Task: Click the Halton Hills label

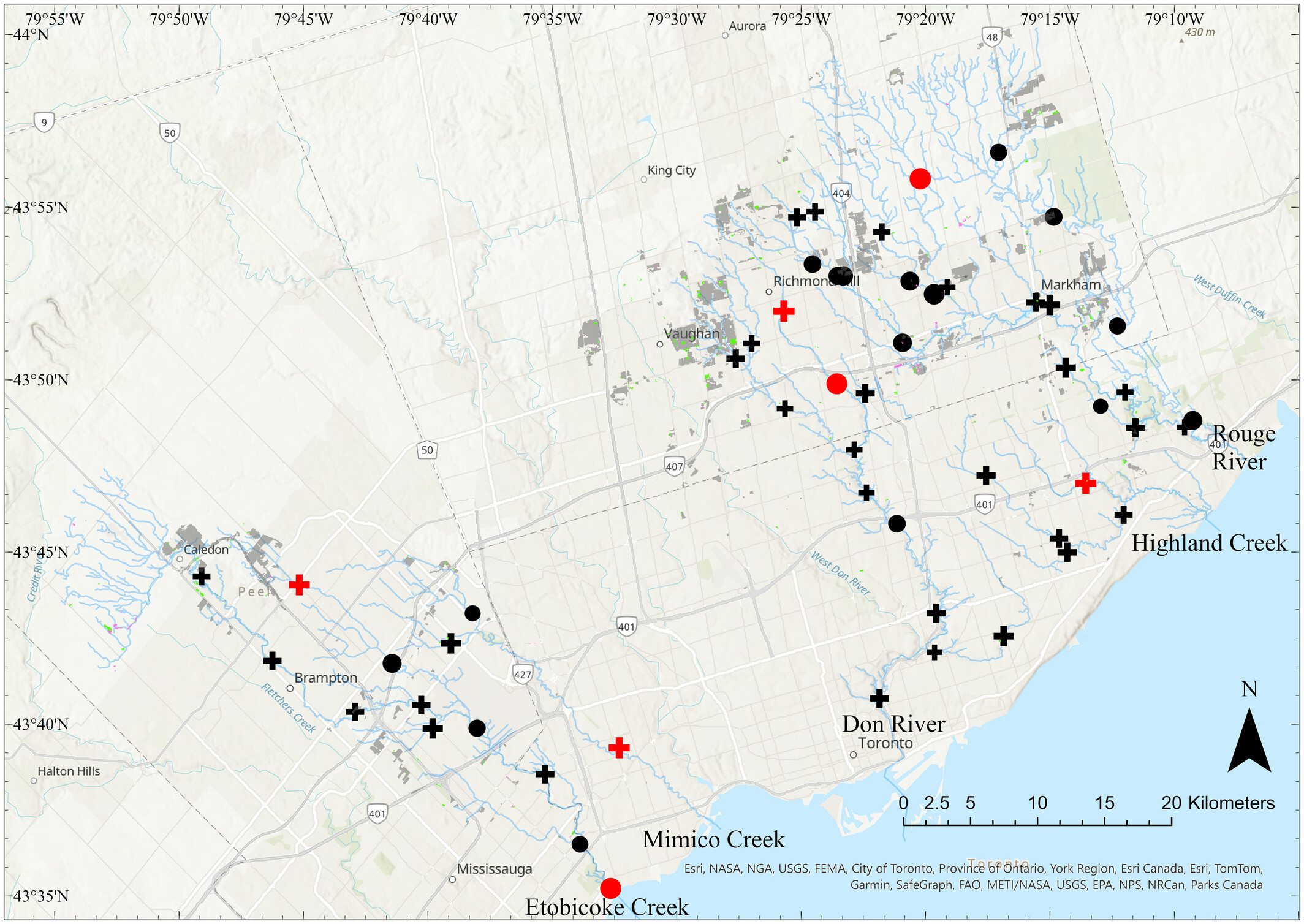Action: [69, 771]
